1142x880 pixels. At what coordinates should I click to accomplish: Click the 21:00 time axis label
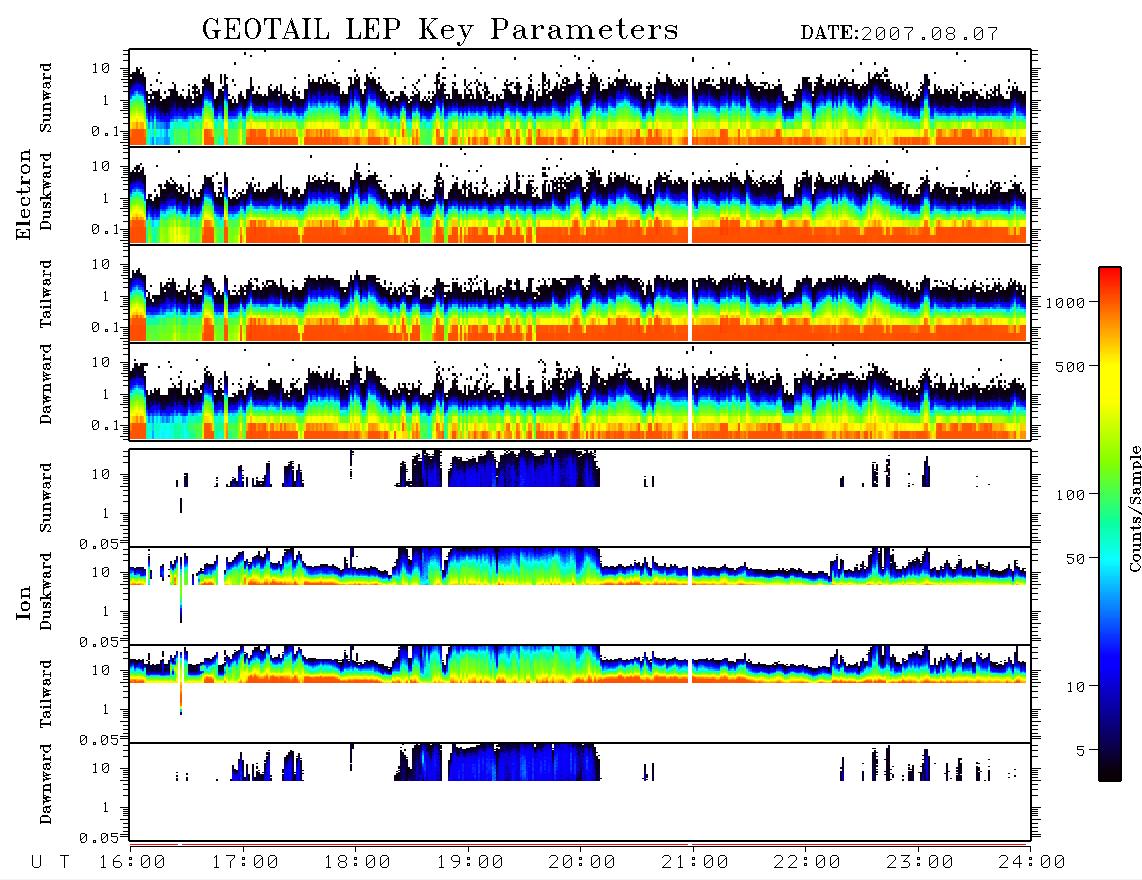pos(695,862)
